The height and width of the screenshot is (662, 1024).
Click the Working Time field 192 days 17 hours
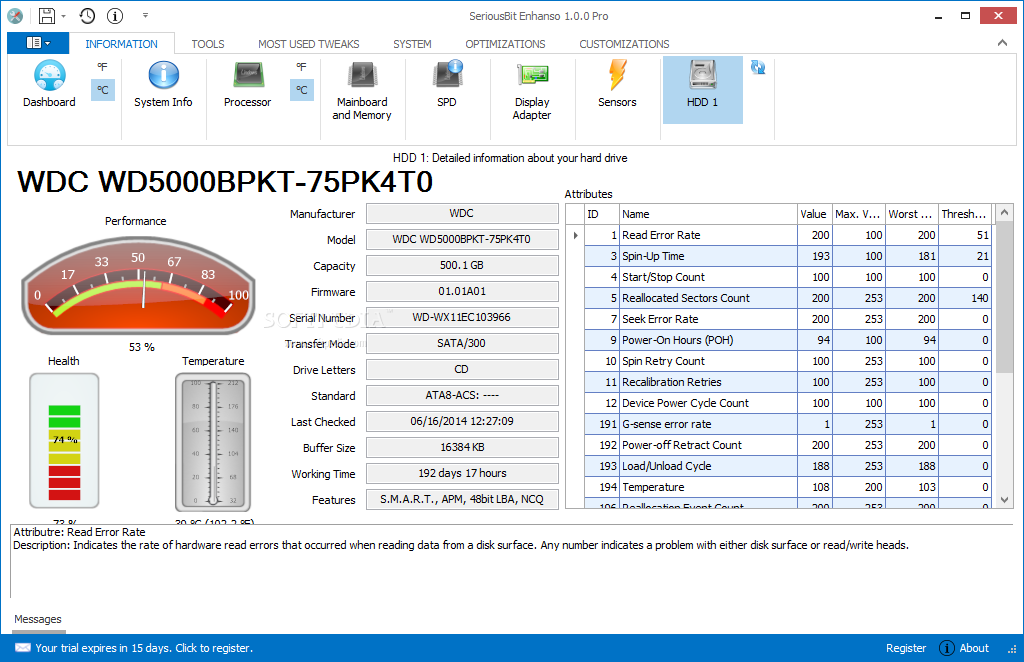click(462, 473)
